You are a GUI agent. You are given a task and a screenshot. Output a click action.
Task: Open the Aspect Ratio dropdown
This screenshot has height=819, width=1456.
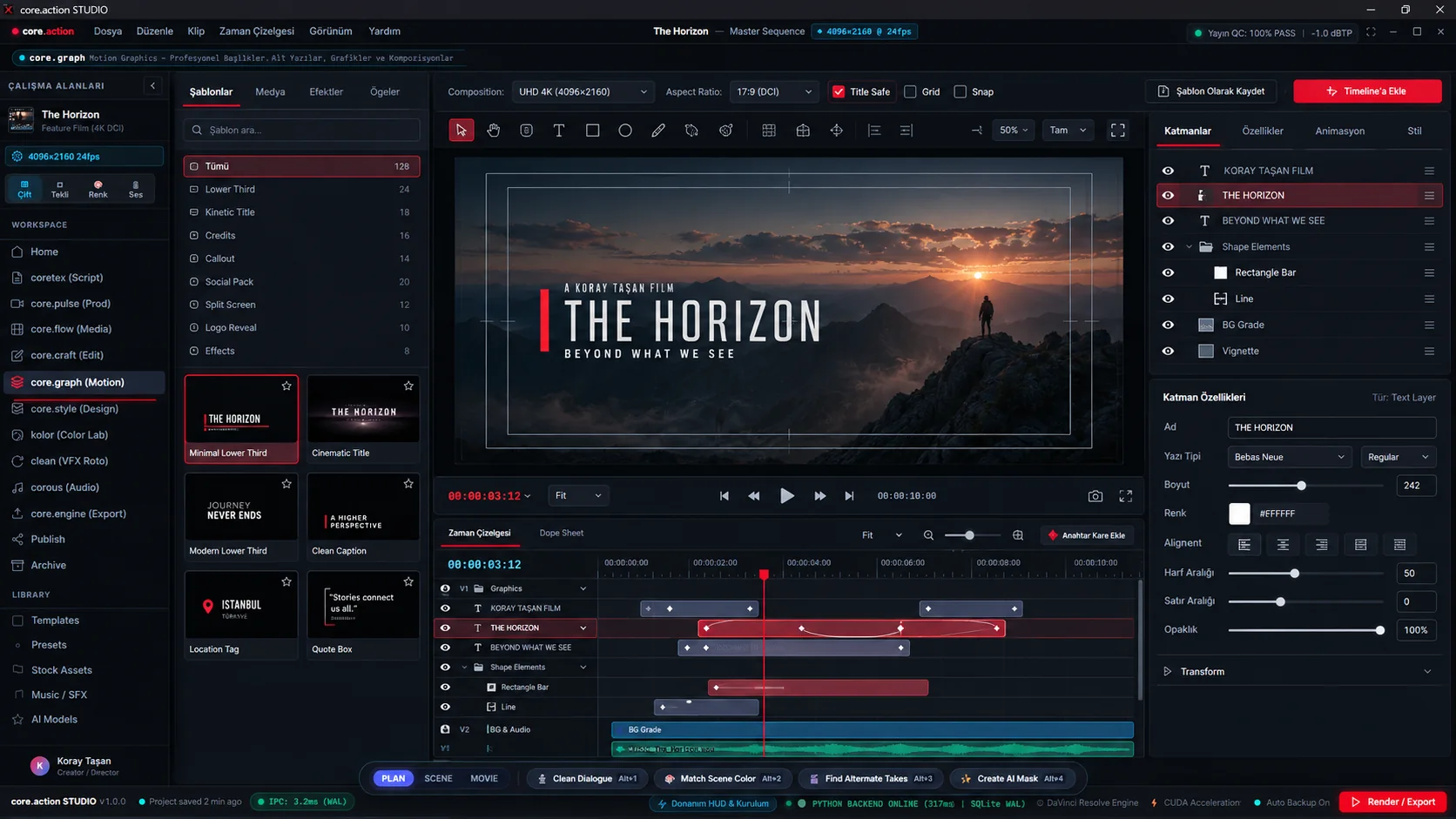coord(774,91)
